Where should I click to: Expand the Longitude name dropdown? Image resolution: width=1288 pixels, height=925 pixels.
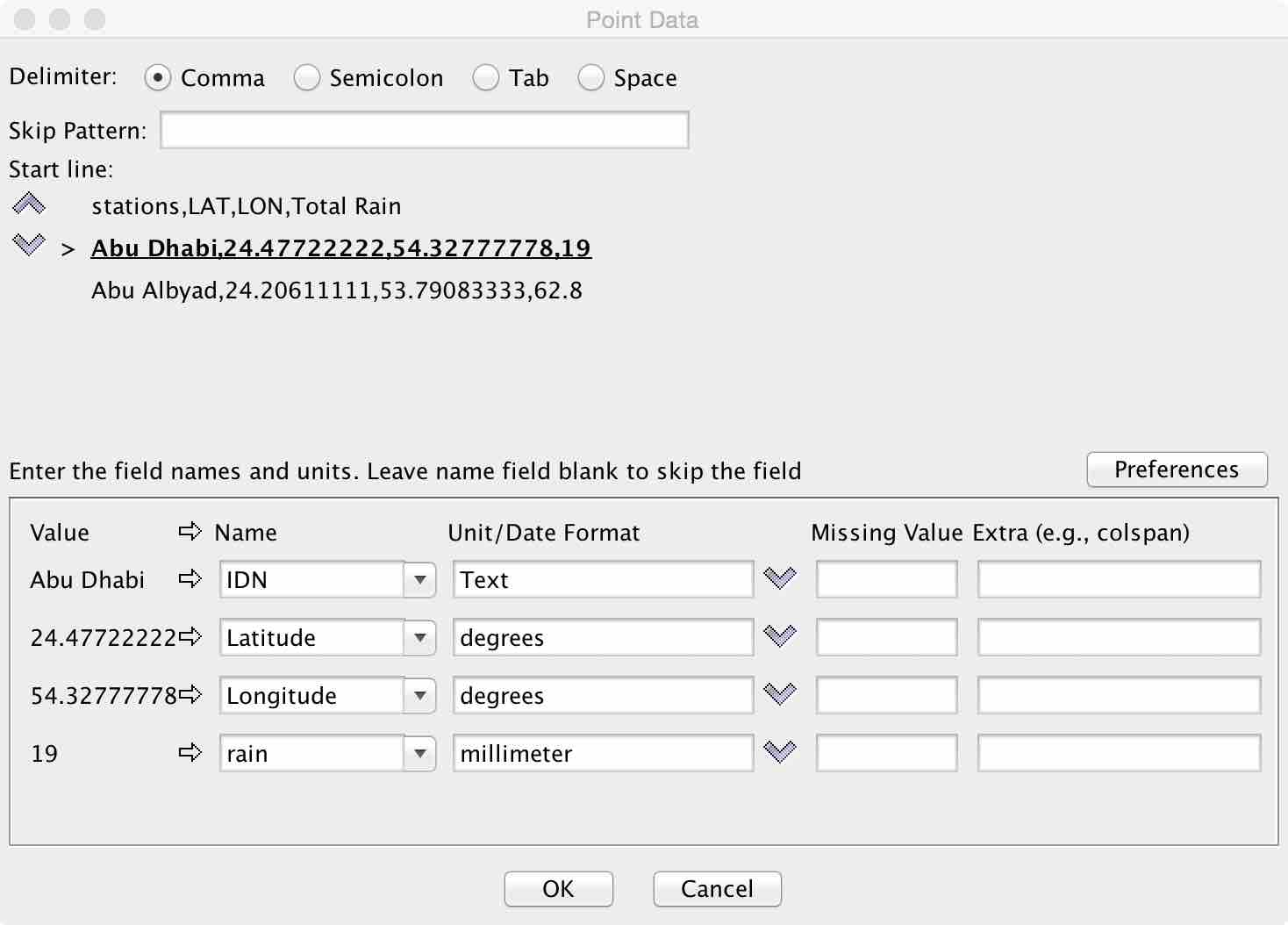click(420, 696)
